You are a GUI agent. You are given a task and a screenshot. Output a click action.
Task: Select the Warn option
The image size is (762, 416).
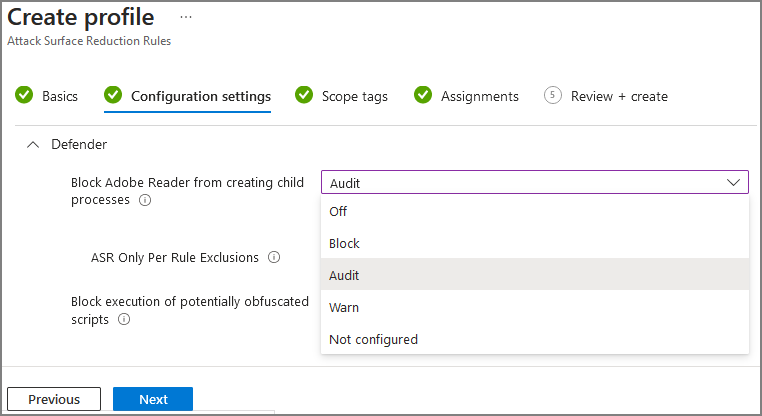coord(344,307)
